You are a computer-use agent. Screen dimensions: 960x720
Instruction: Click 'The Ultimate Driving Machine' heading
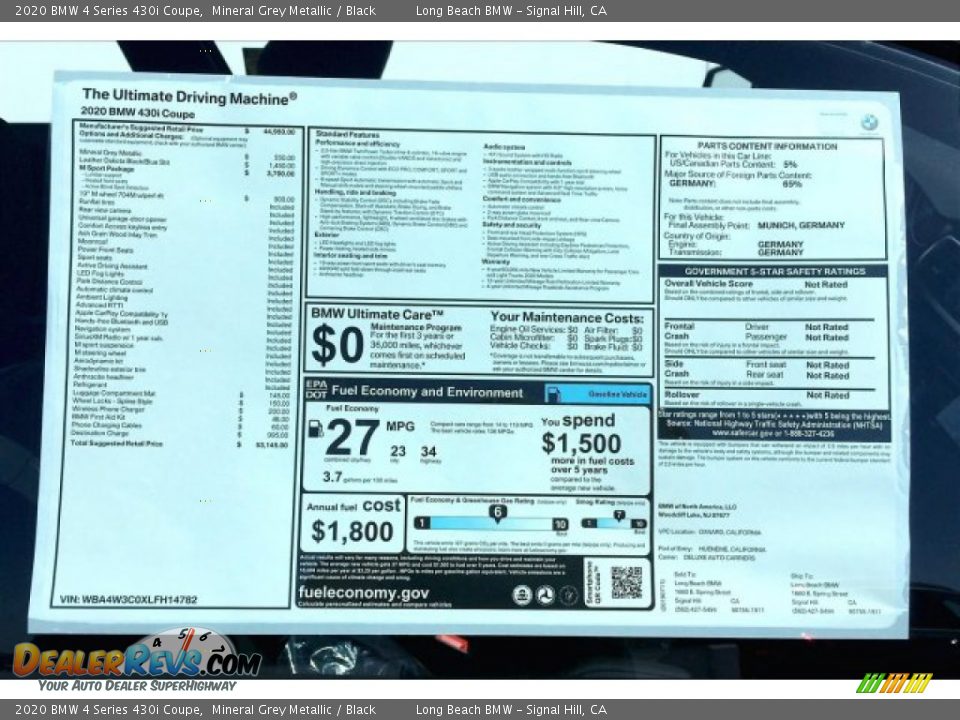(x=189, y=97)
